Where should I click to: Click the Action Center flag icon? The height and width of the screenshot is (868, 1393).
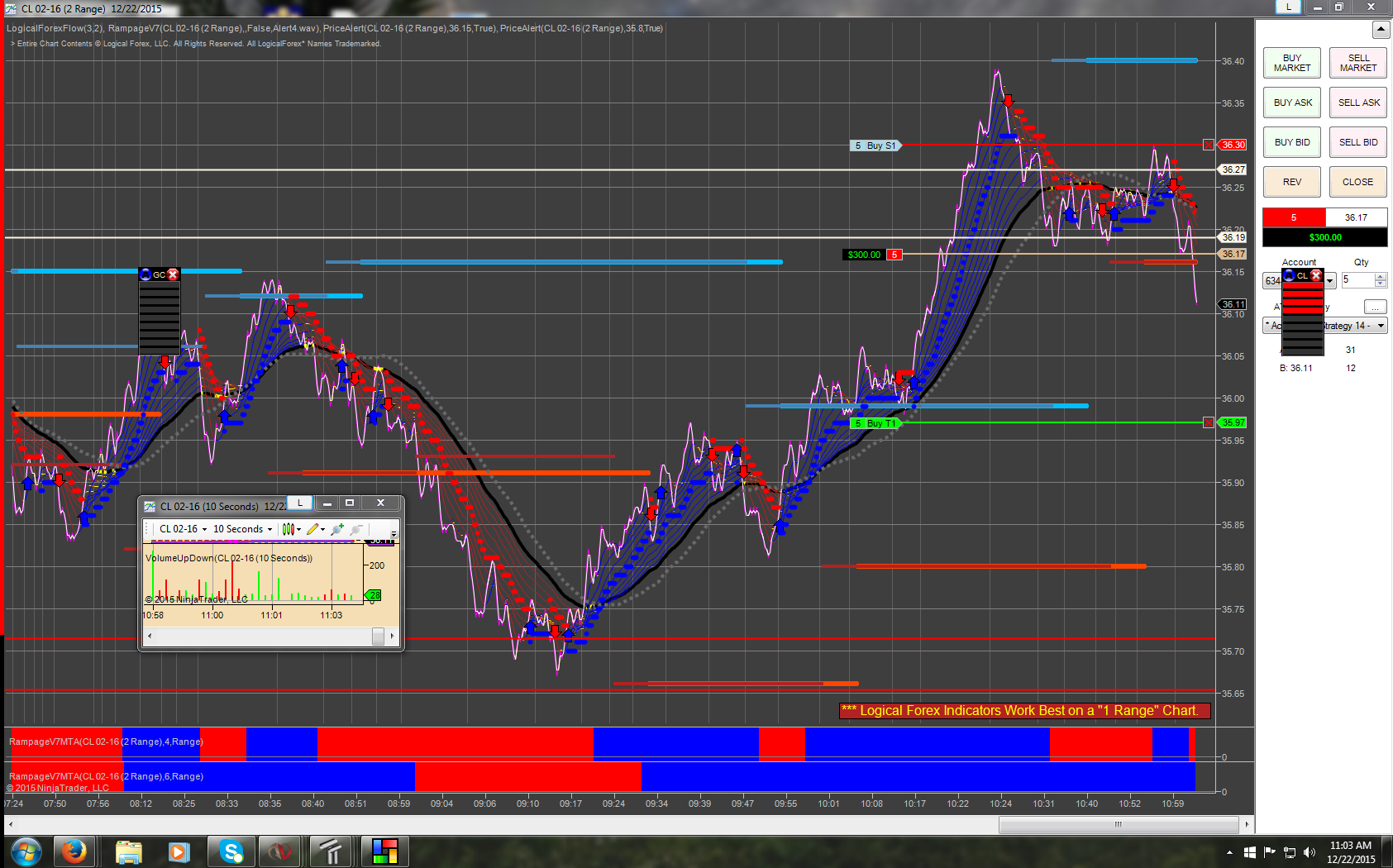[x=1269, y=852]
